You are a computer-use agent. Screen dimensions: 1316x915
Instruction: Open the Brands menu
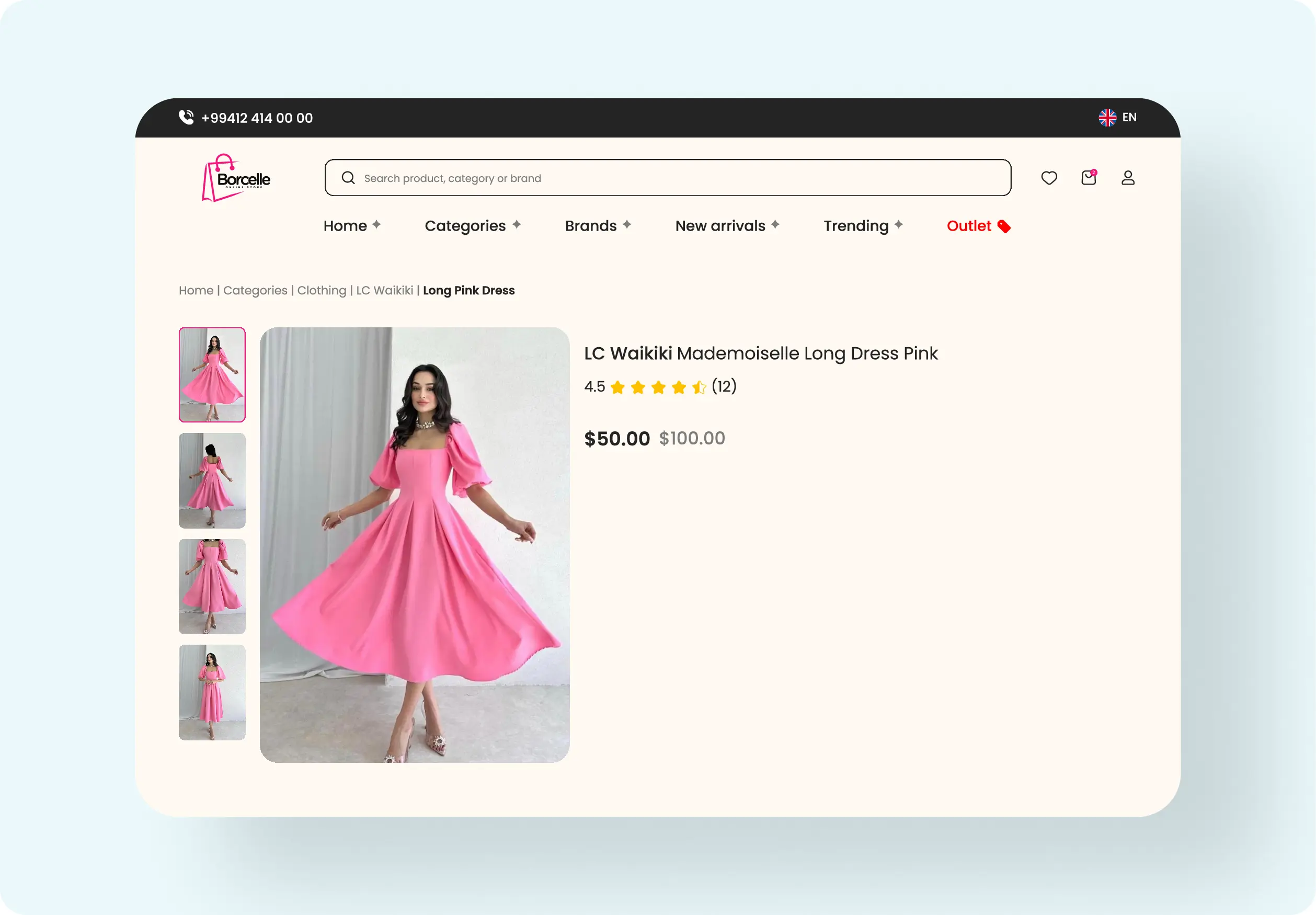coord(590,226)
